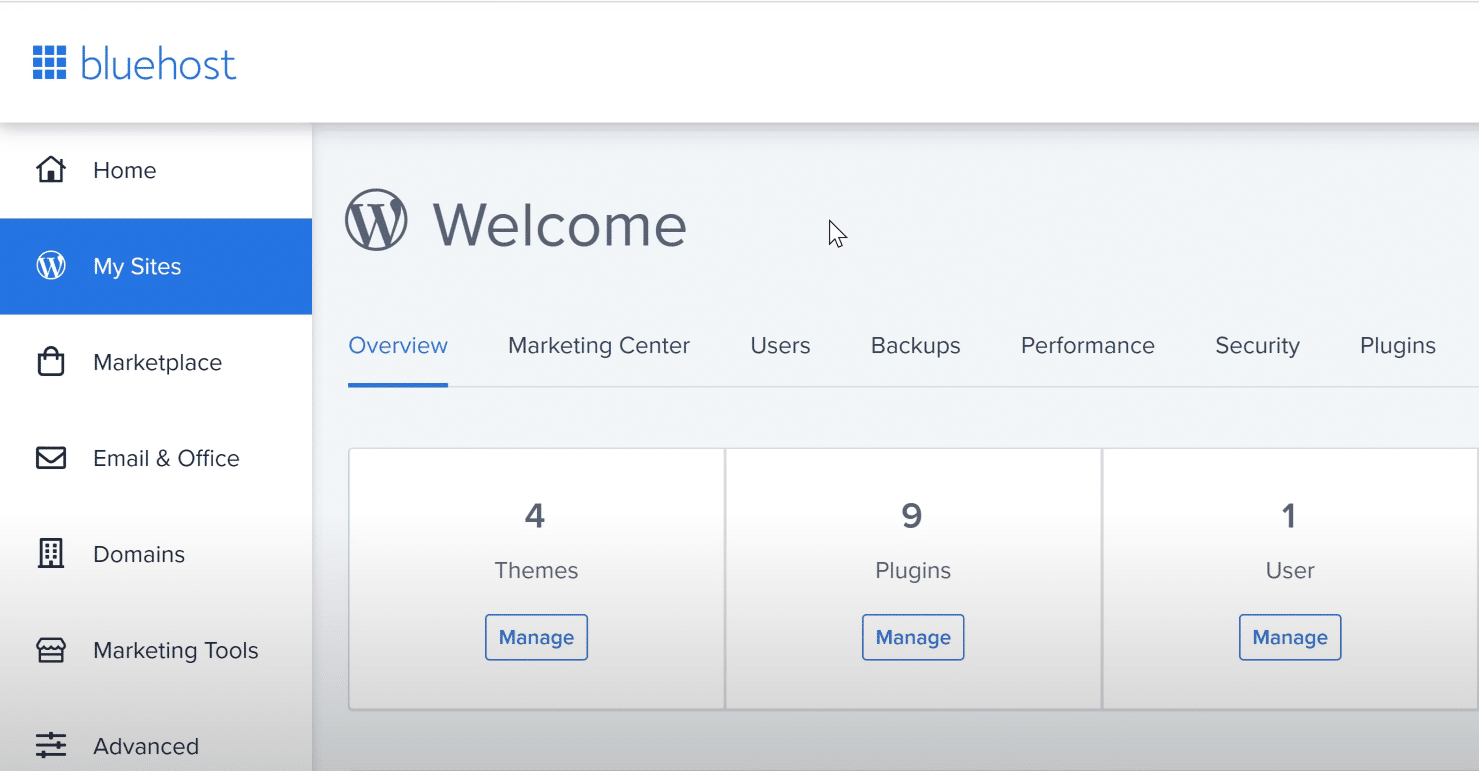Viewport: 1479px width, 771px height.
Task: Click the Welcome site heading
Action: 559,225
